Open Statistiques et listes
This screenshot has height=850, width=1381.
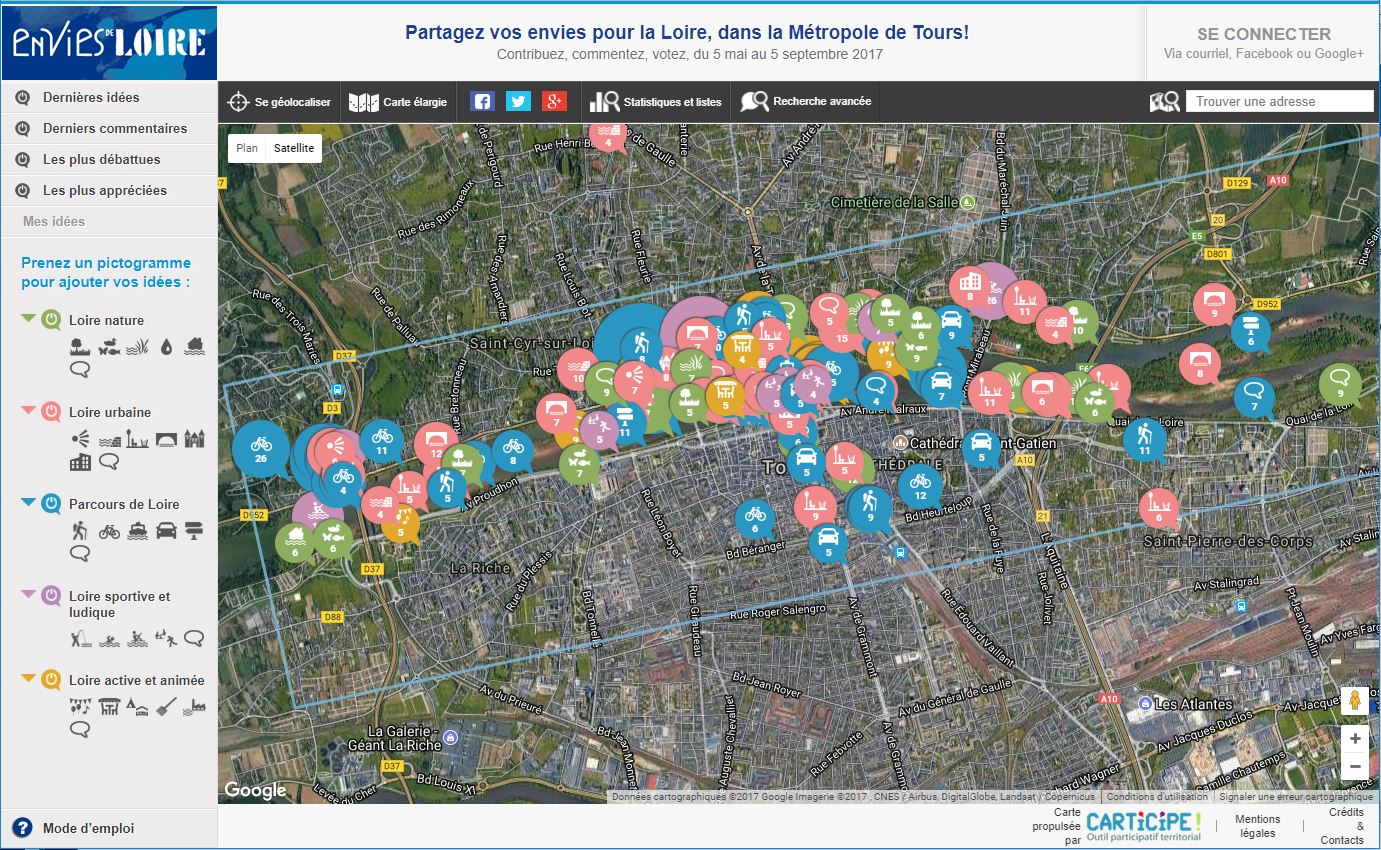(x=656, y=102)
